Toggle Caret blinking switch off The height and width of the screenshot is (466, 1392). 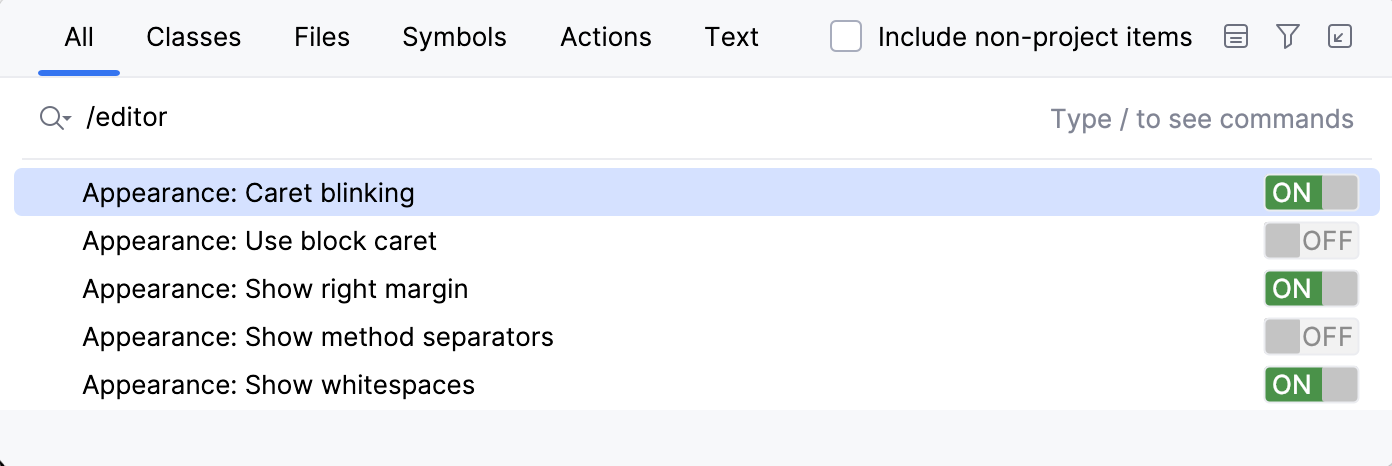(1311, 192)
